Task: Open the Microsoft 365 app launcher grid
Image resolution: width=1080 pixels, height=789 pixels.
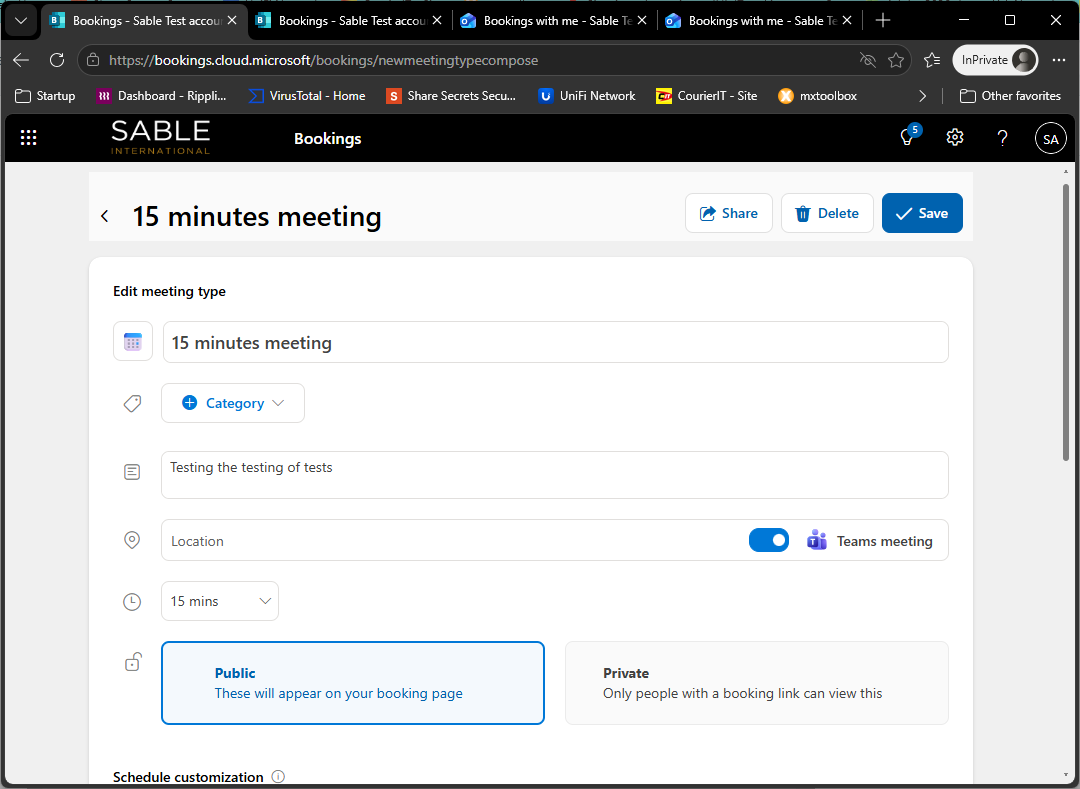Action: 28,138
